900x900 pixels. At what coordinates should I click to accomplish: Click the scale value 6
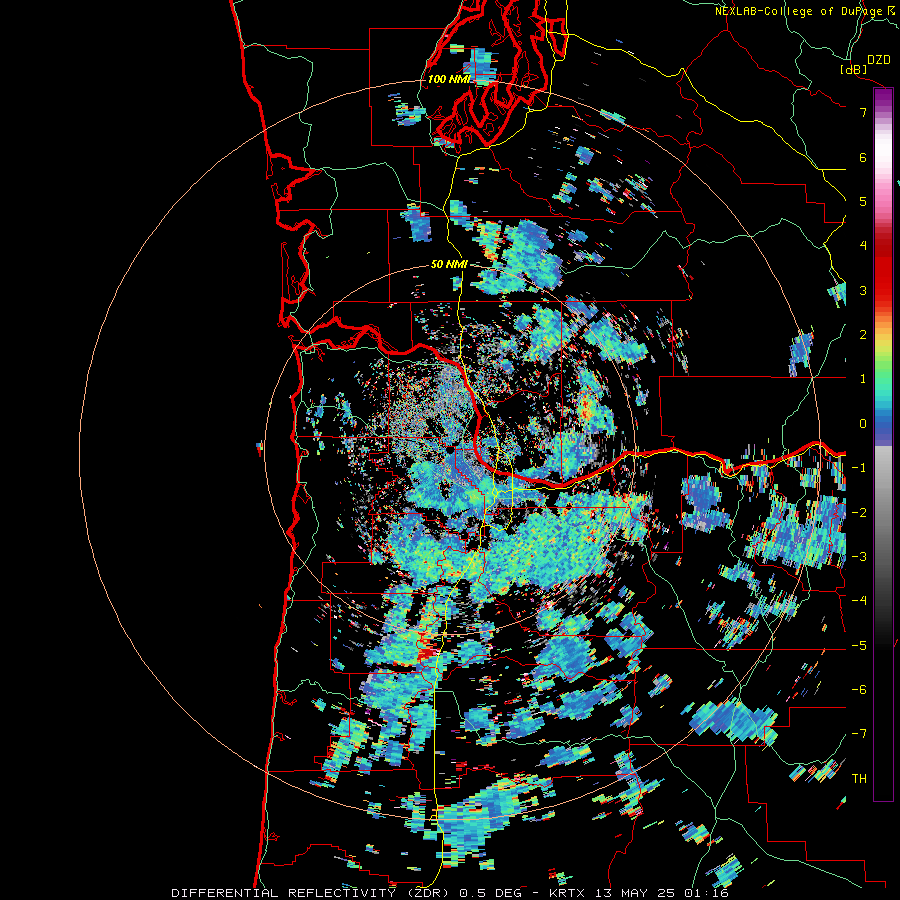pos(863,157)
